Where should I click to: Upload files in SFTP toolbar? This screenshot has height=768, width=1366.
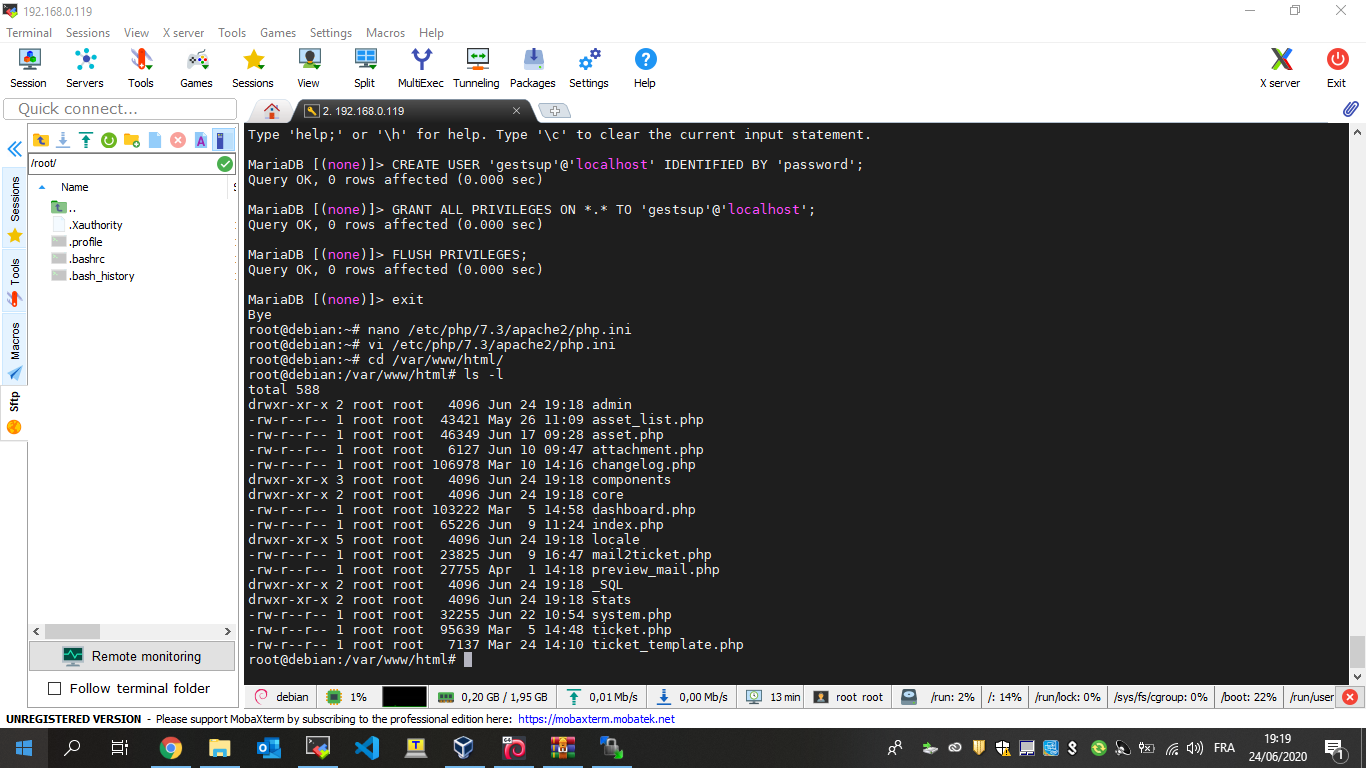86,140
